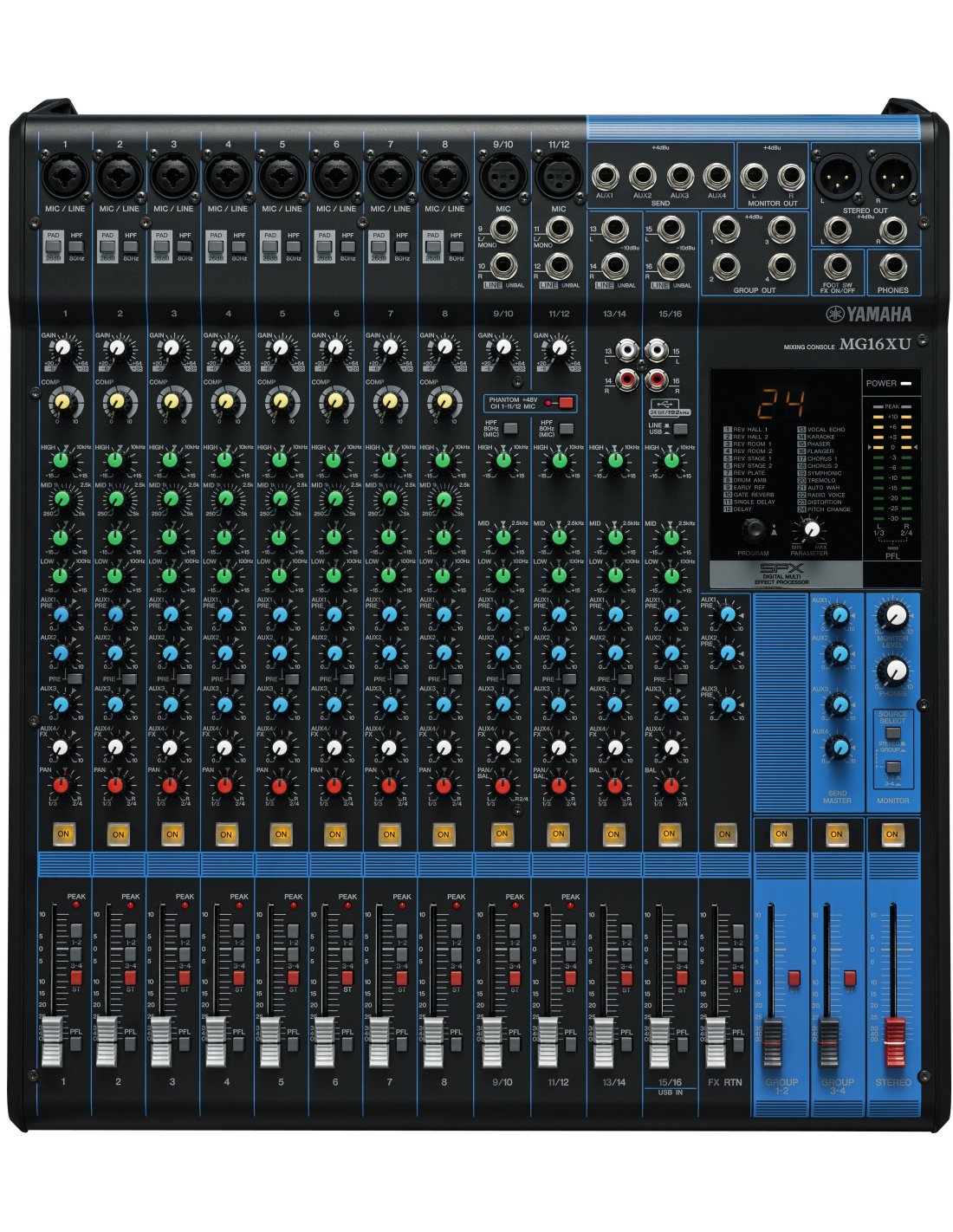Image resolution: width=953 pixels, height=1232 pixels.
Task: Click the channel 3 yellow COMP knob
Action: 171,401
